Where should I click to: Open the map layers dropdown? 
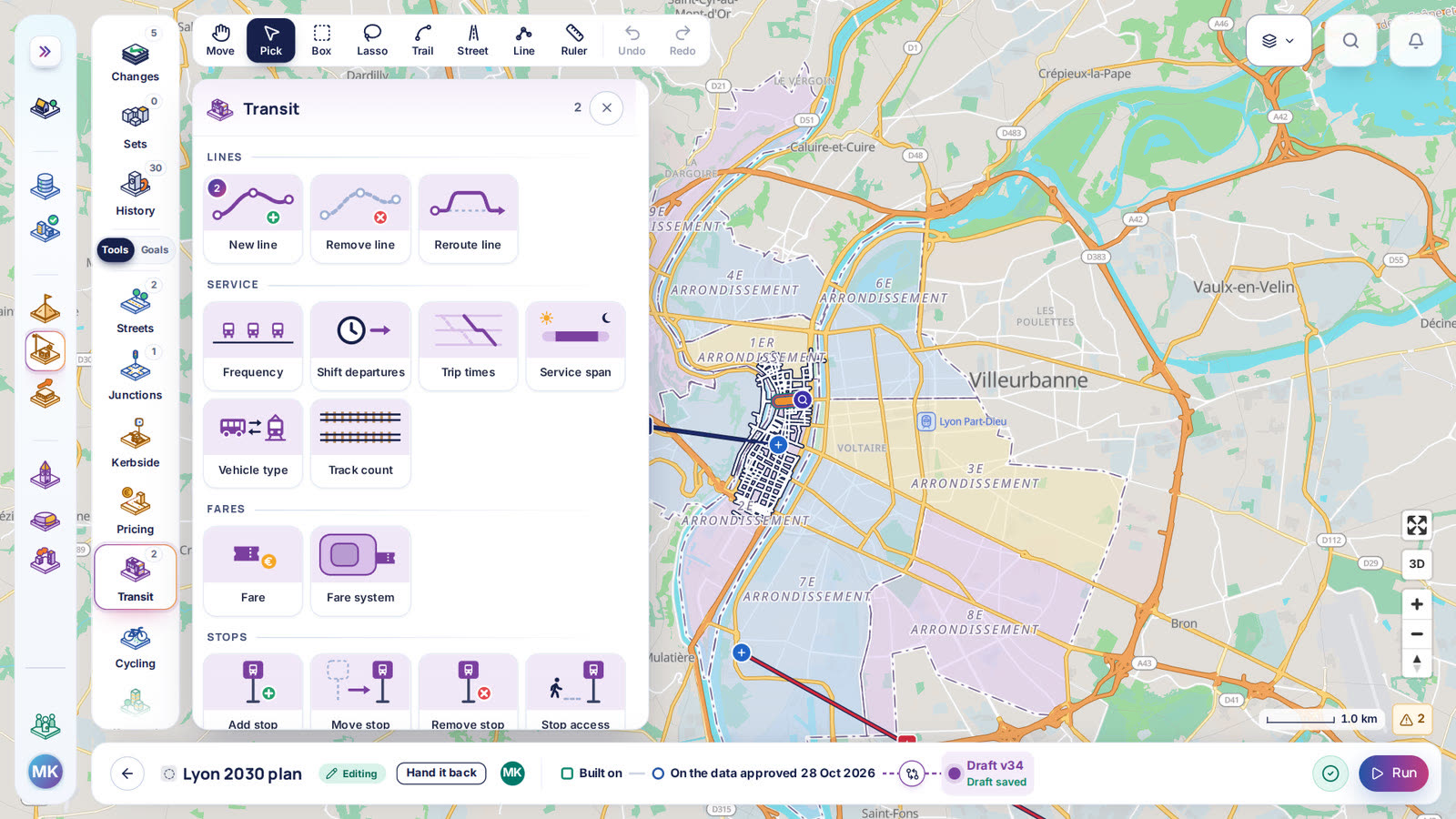[1279, 40]
